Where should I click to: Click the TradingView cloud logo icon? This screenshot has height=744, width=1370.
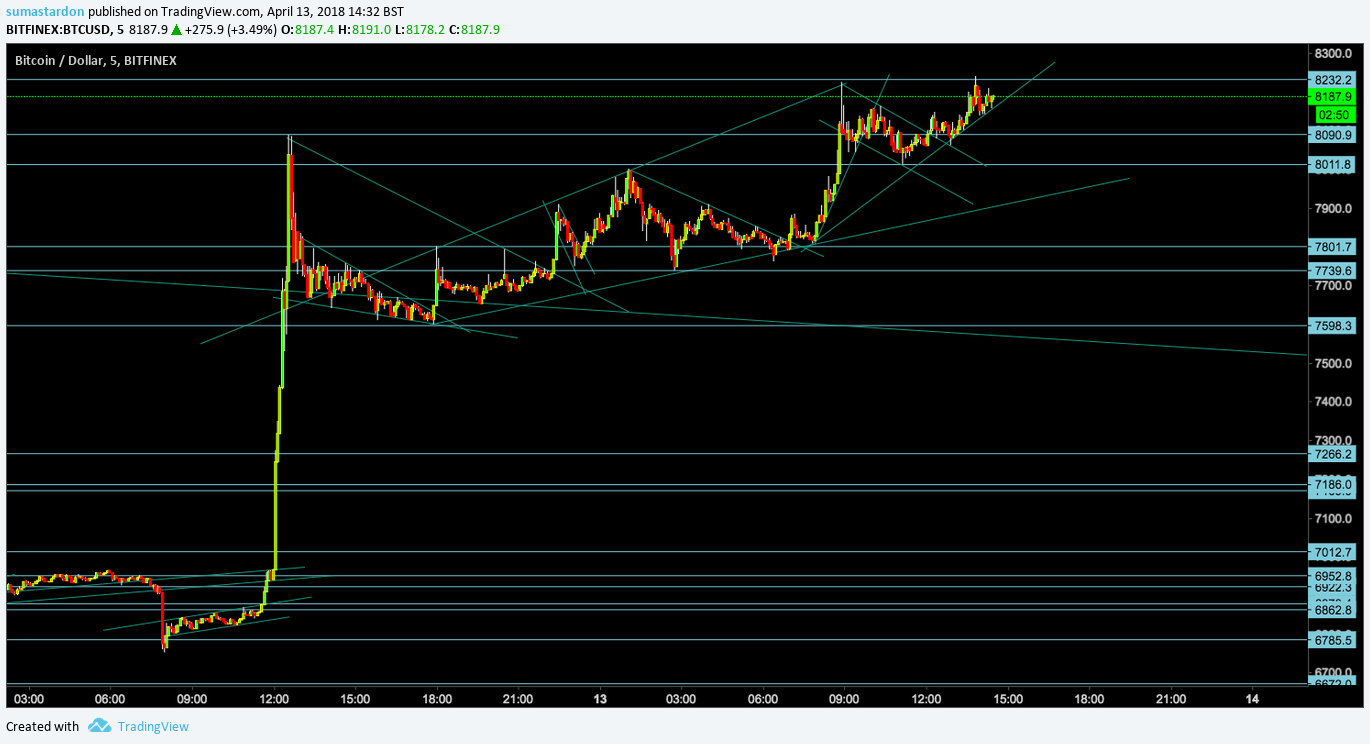[98, 726]
